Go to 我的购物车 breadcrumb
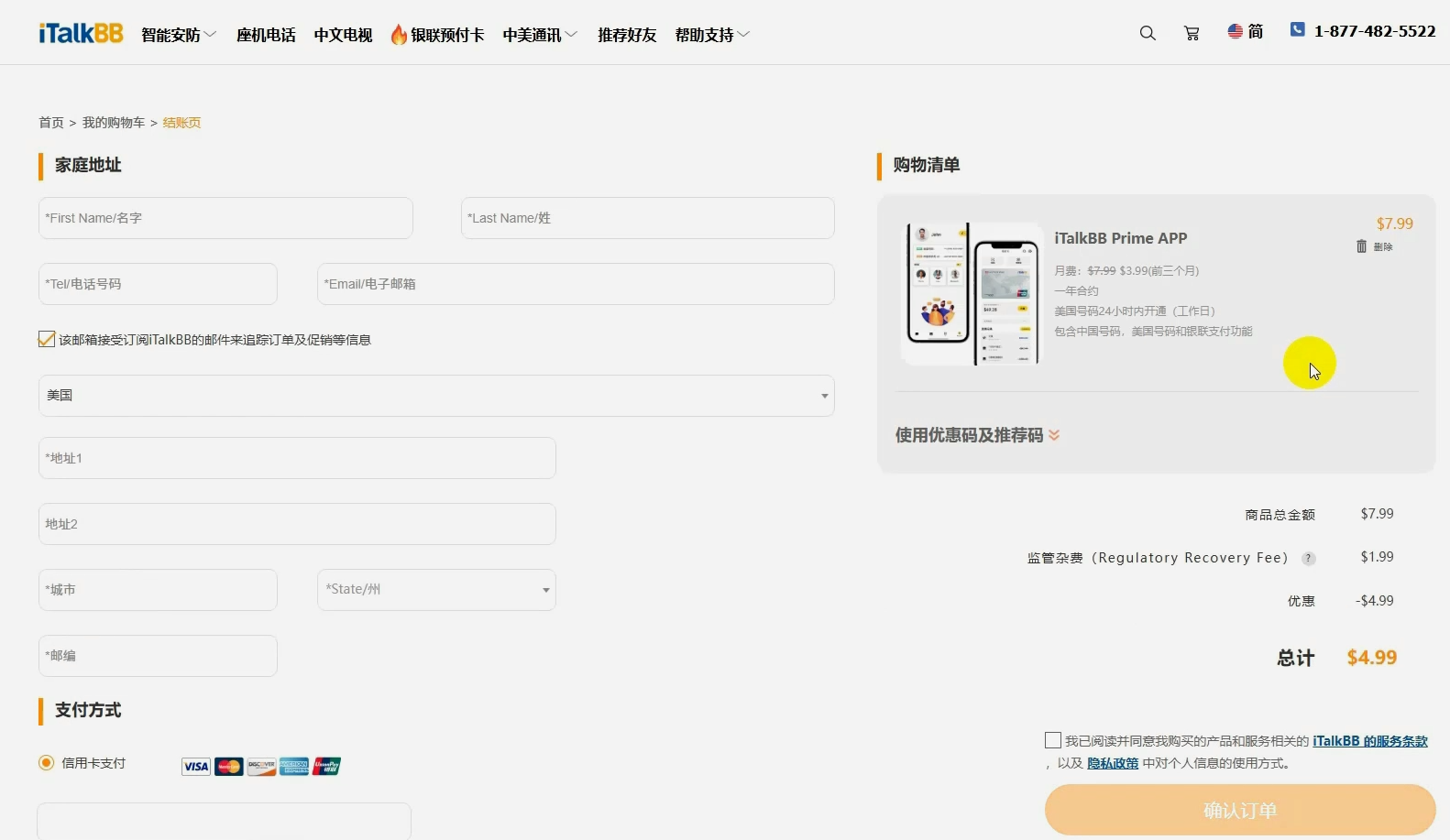The width and height of the screenshot is (1450, 840). tap(114, 123)
